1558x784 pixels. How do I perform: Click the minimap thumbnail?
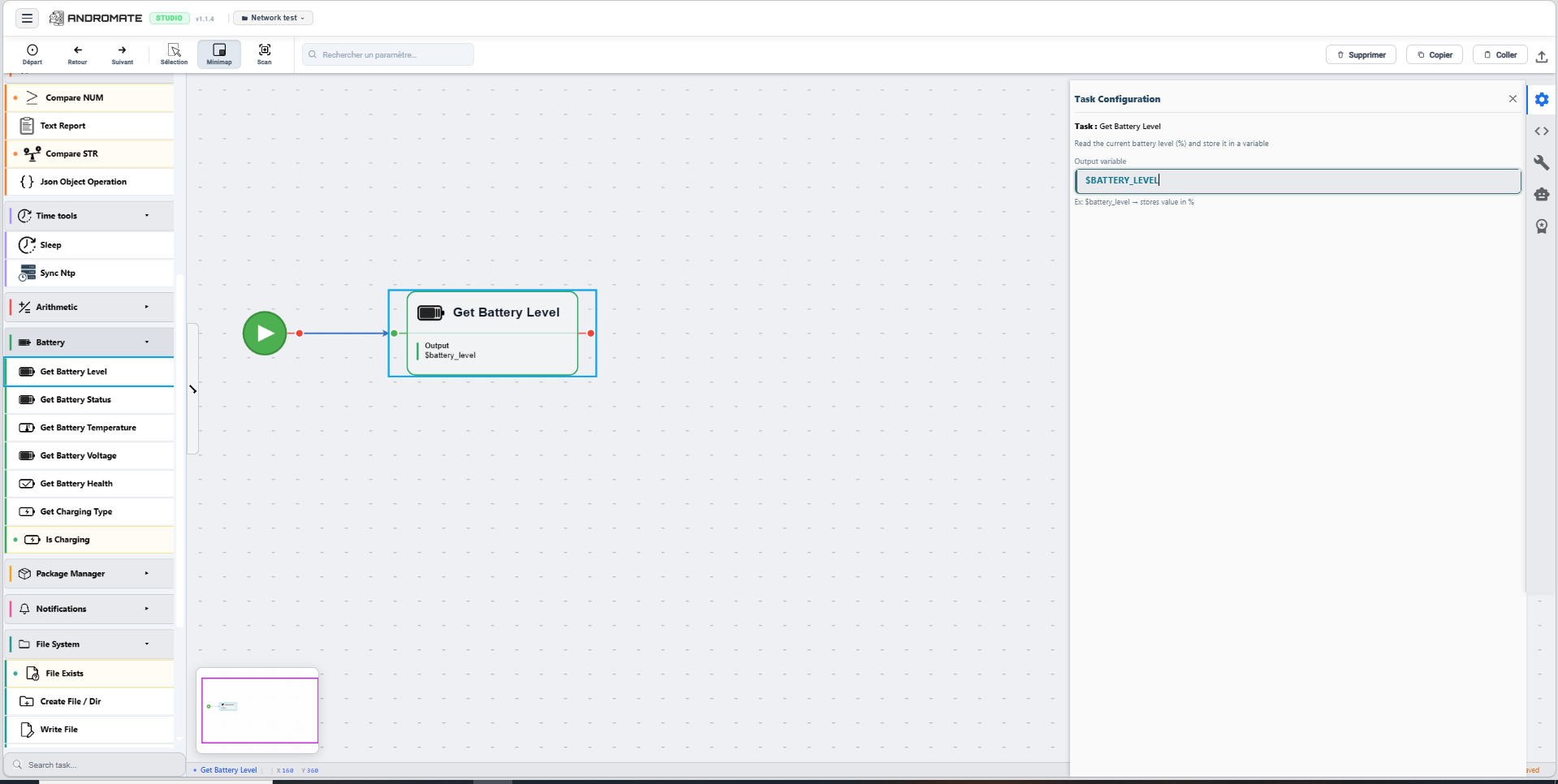[259, 710]
